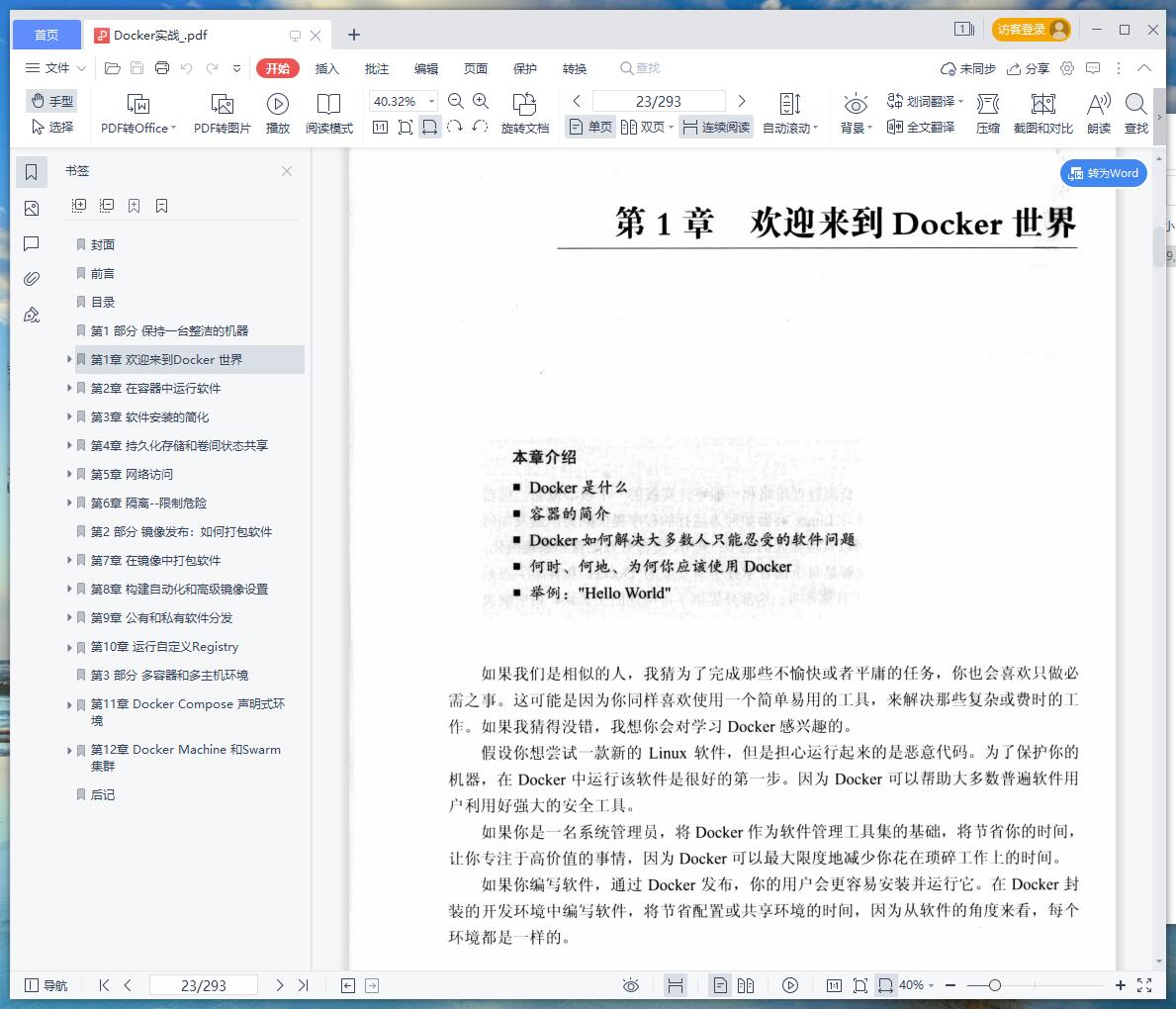Open 截图和对比 tool

click(1043, 114)
